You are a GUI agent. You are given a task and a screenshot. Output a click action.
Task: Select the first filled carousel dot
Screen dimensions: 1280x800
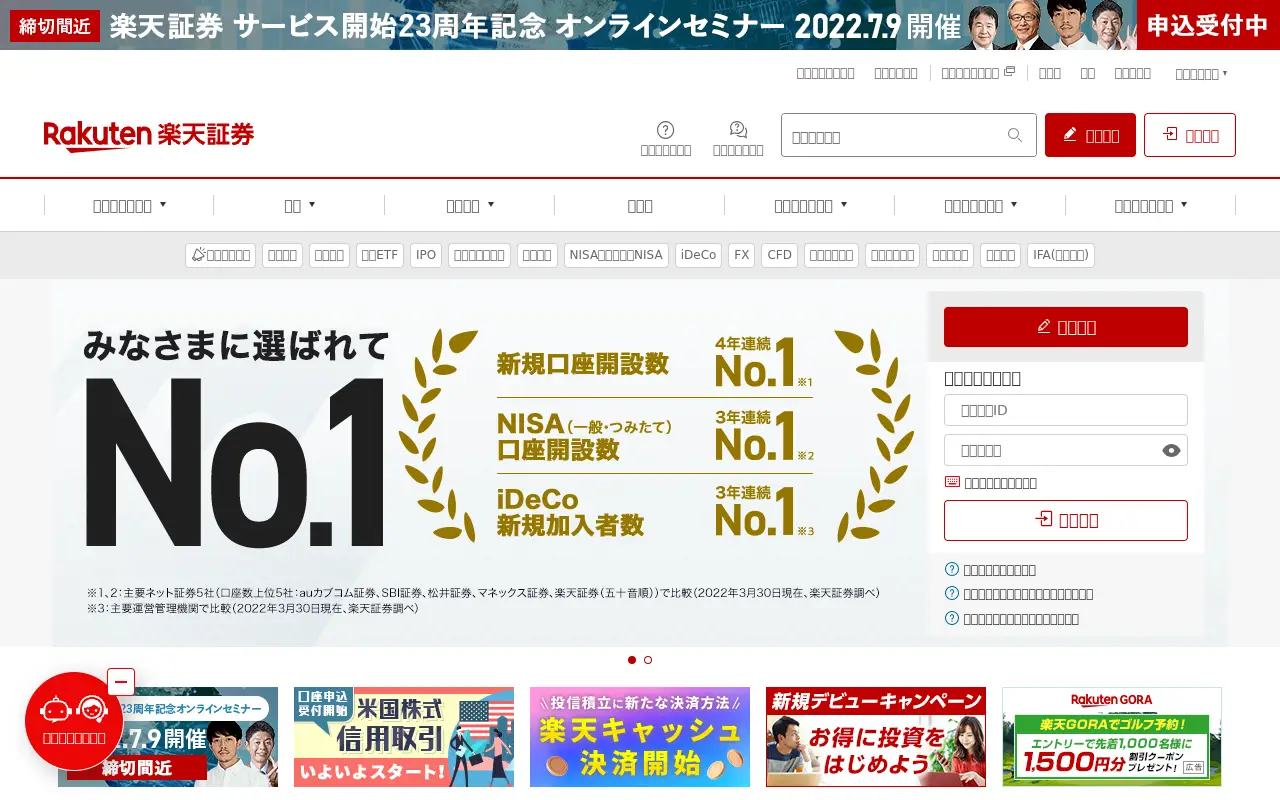coord(632,660)
